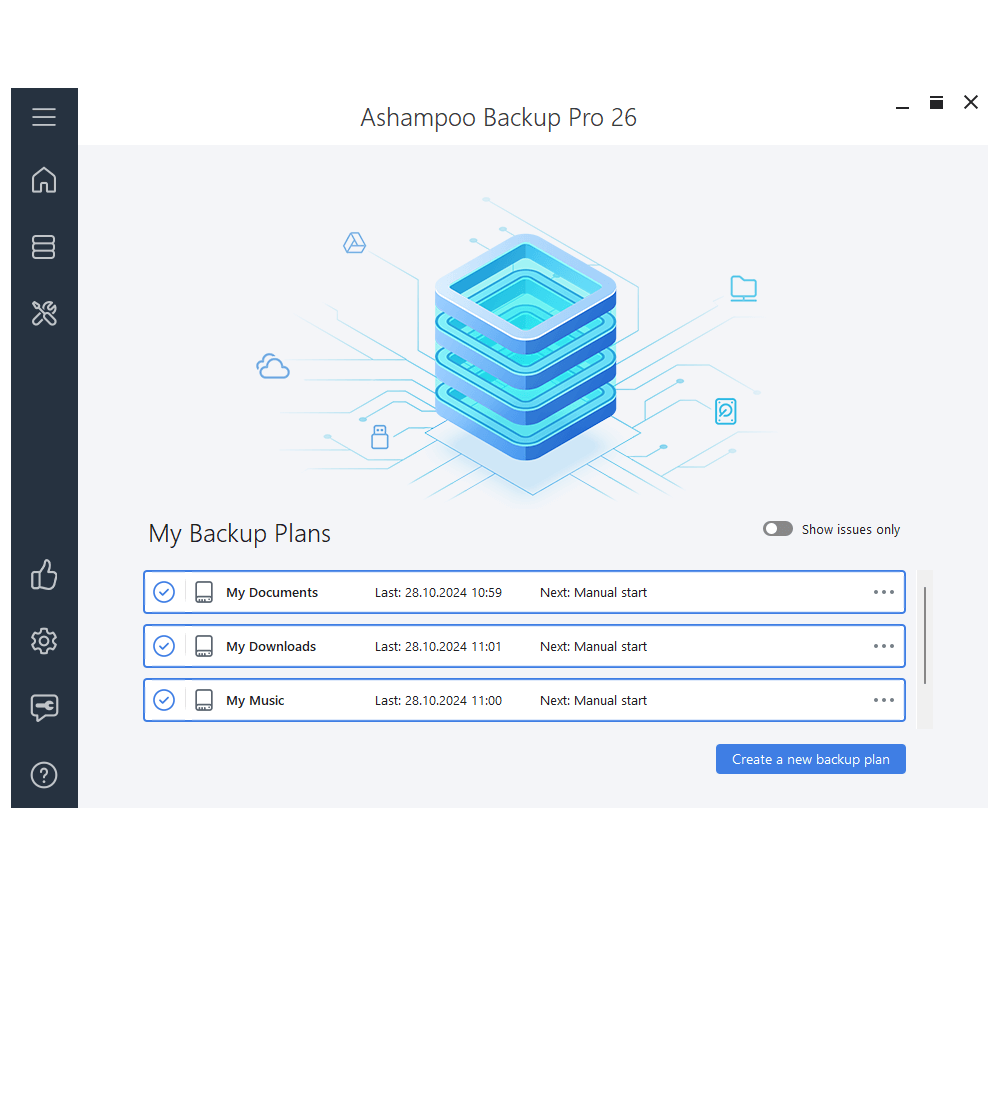The height and width of the screenshot is (1100, 1000).
Task: Click the thumbs-up feedback icon
Action: tap(44, 575)
